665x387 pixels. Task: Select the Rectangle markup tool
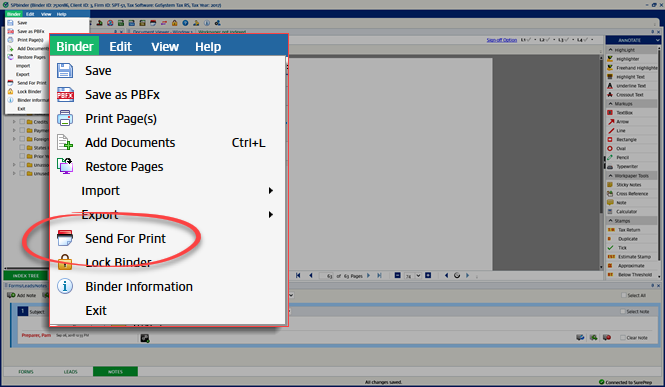point(631,139)
